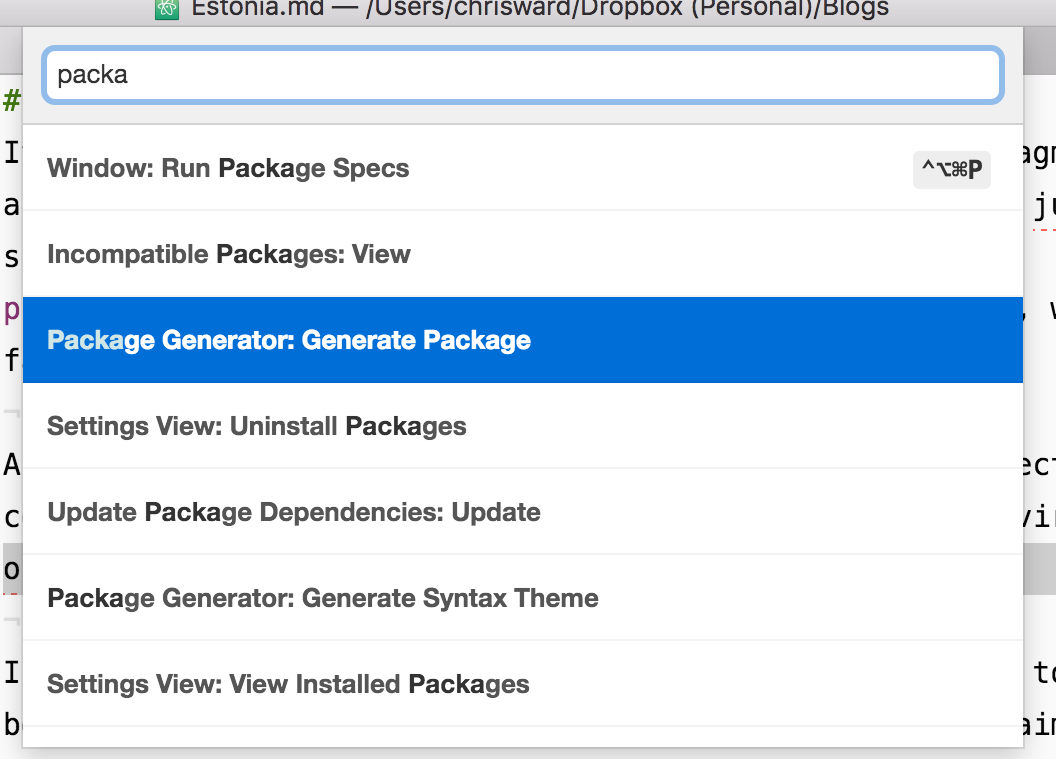This screenshot has height=759, width=1056.
Task: Run the Window: Run Package Specs command
Action: pos(228,168)
